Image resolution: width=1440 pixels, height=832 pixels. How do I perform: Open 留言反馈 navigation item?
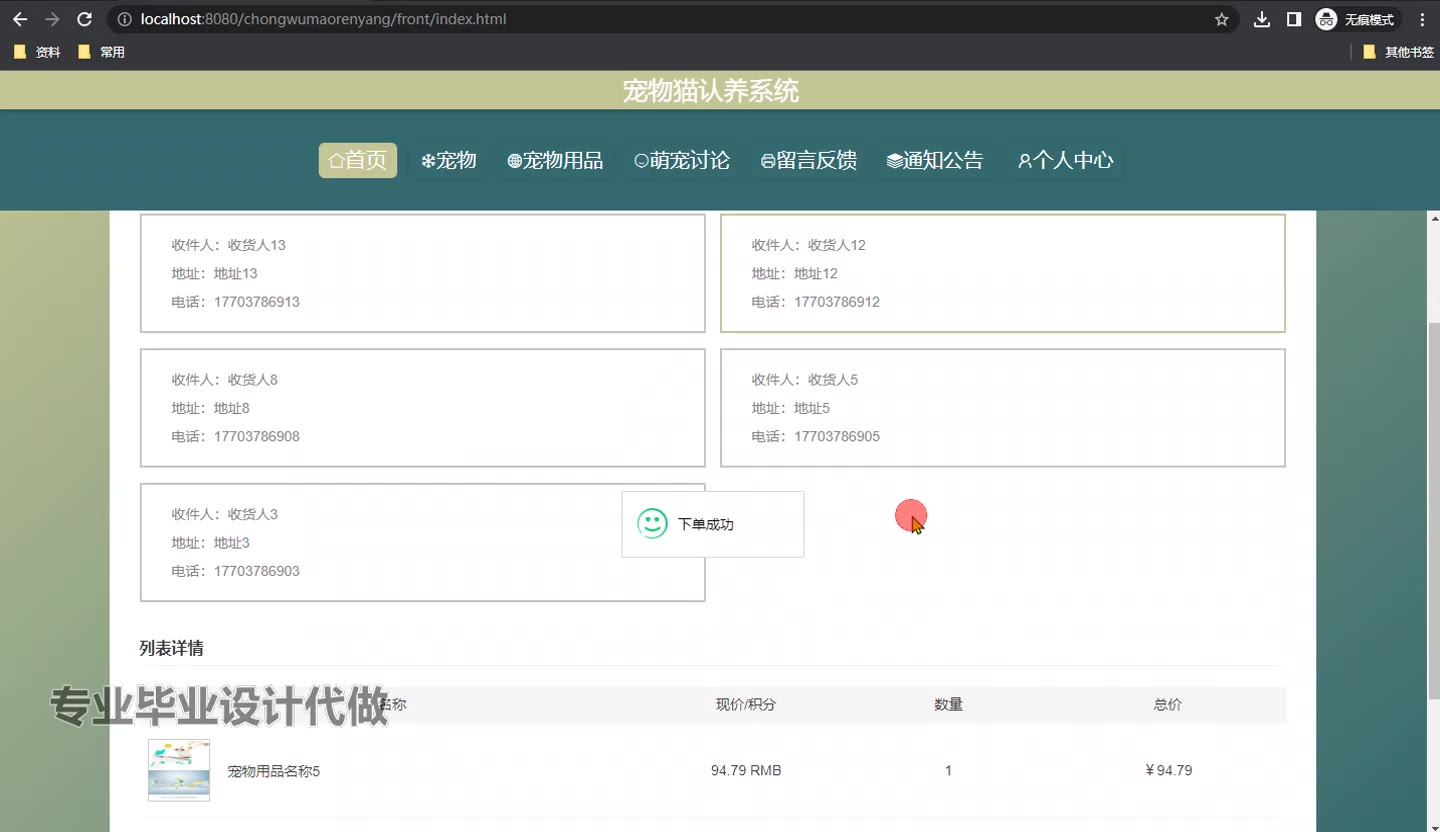pos(809,160)
